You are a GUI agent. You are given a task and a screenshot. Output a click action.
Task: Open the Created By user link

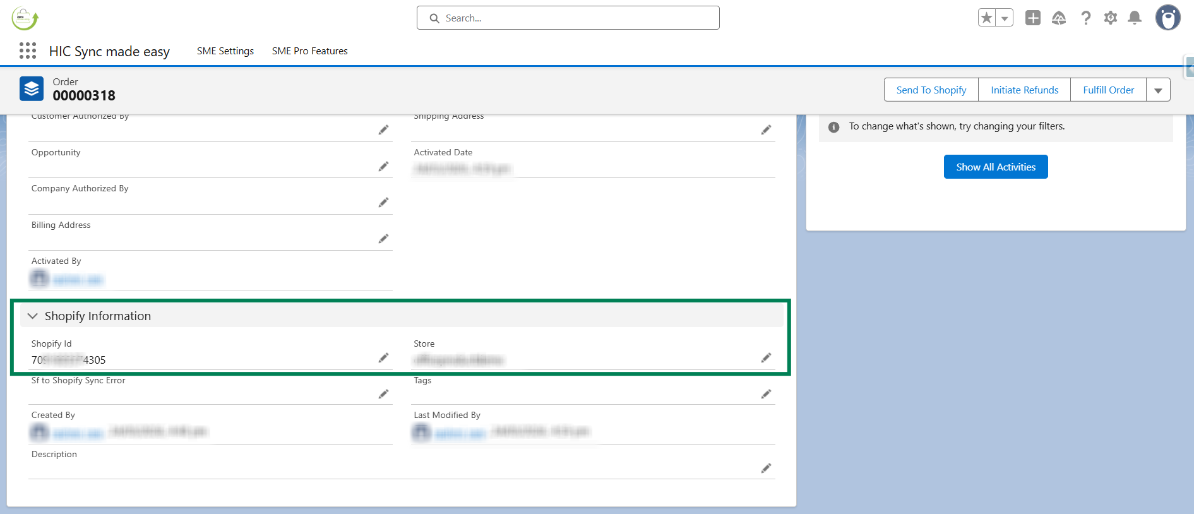[x=77, y=433]
